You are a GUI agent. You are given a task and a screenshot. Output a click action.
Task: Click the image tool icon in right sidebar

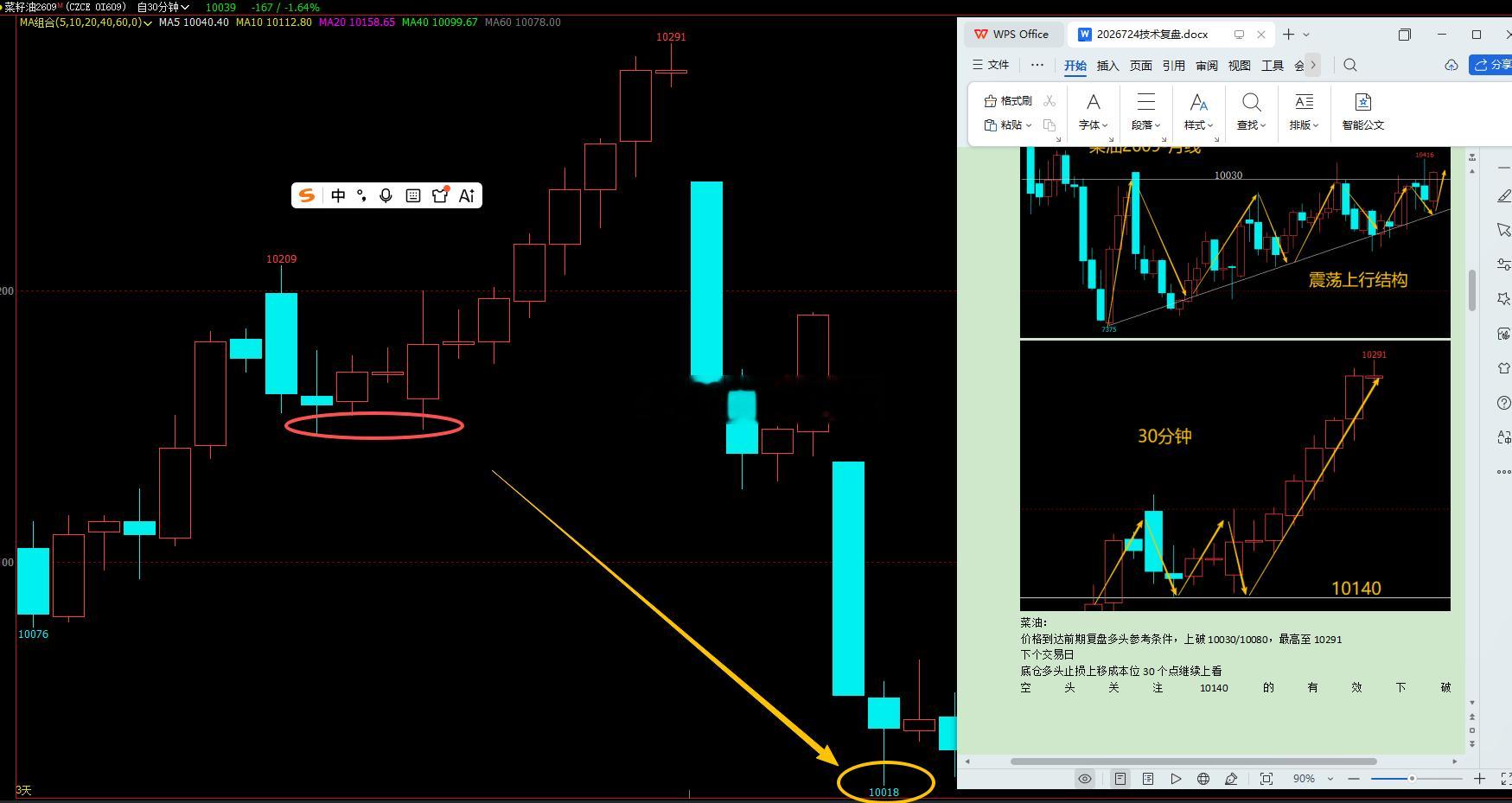pyautogui.click(x=1504, y=334)
